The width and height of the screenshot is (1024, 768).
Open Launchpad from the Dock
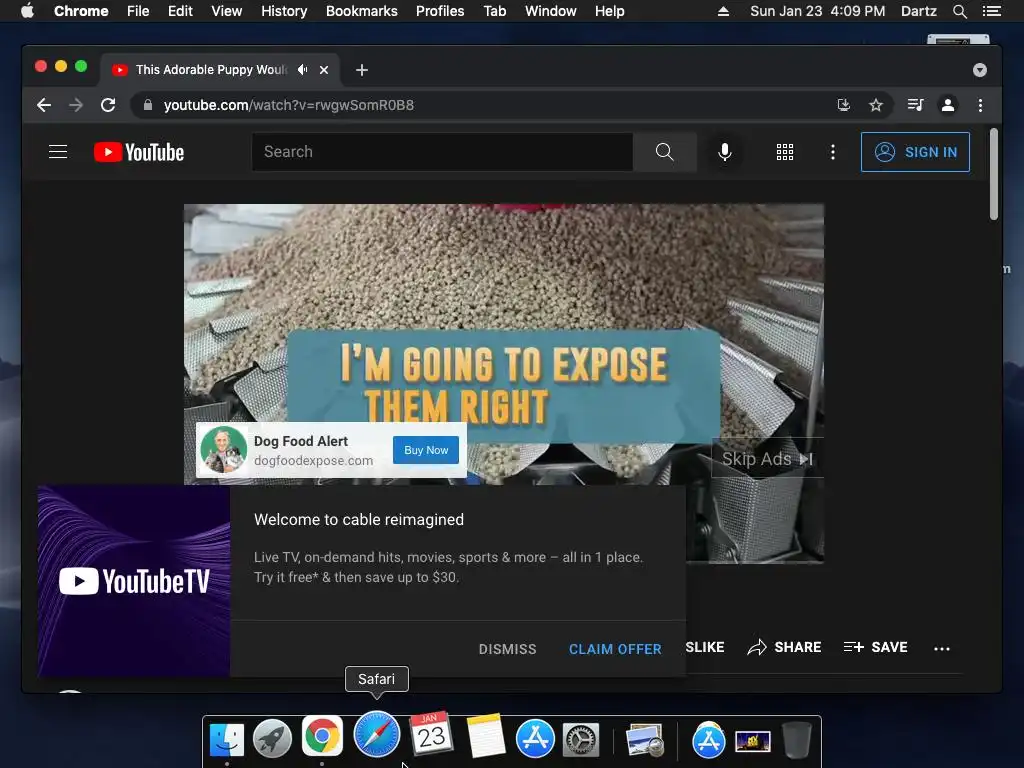coord(272,739)
